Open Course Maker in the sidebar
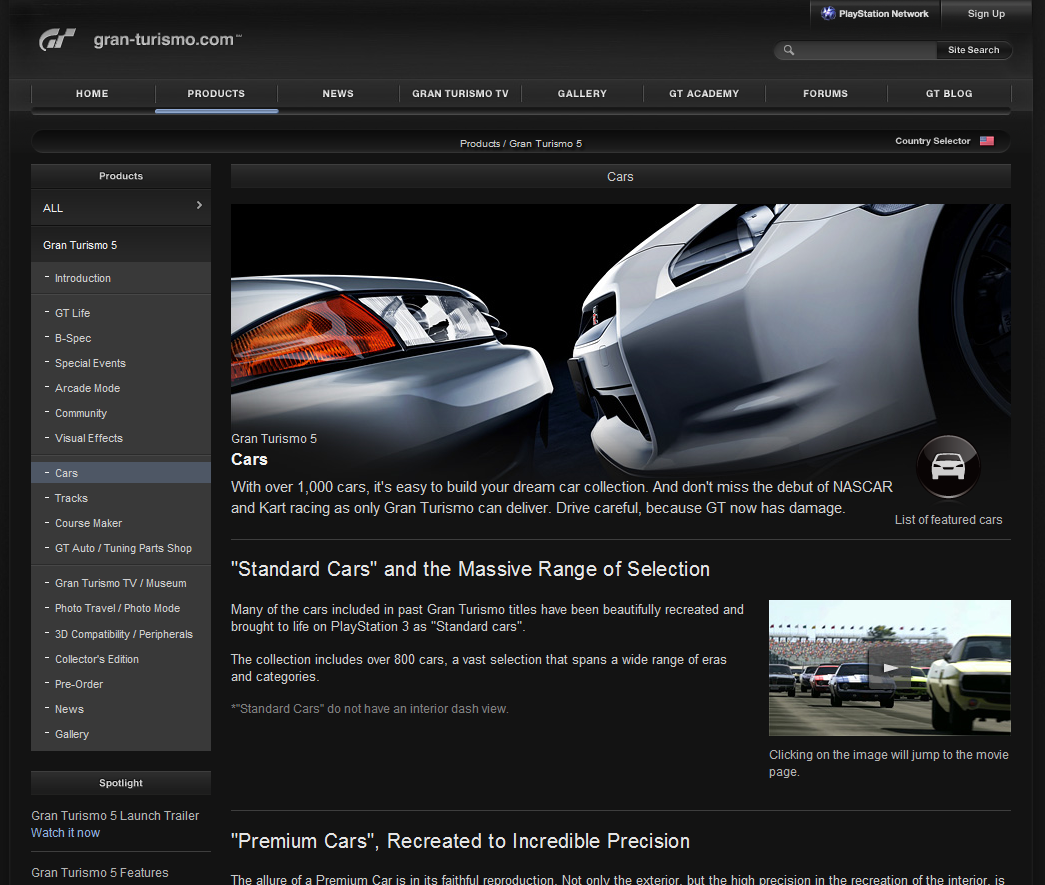This screenshot has height=885, width=1045. (88, 523)
